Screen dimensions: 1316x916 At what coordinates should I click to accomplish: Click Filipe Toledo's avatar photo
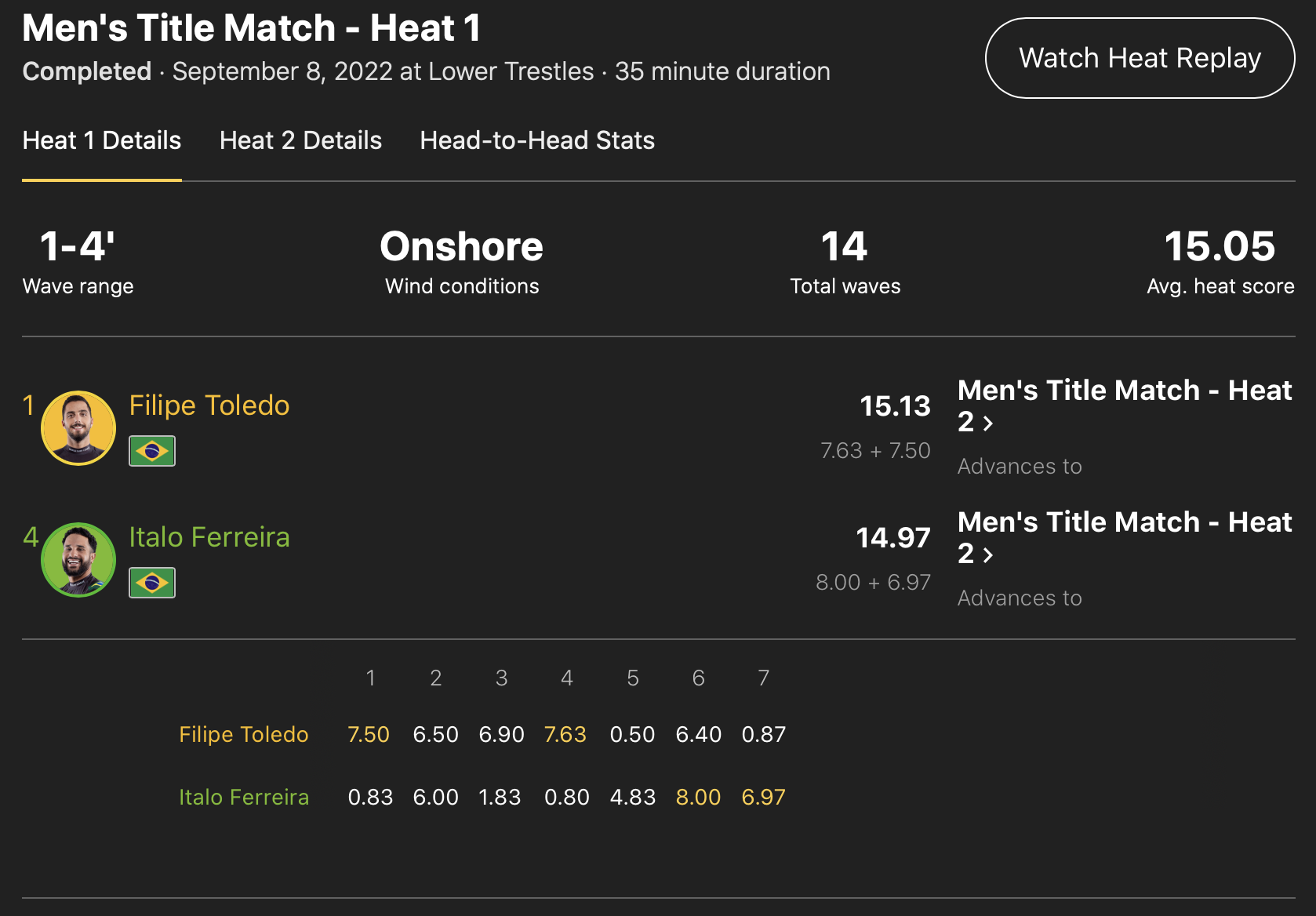(x=78, y=428)
